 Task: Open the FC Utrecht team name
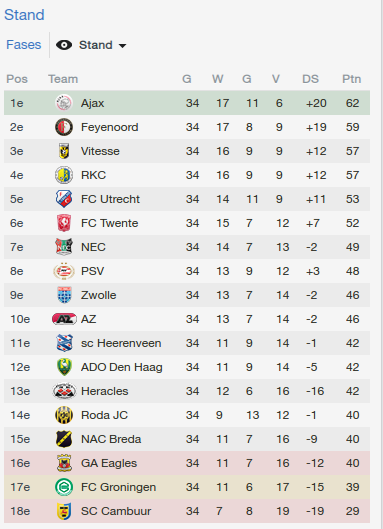pos(110,199)
